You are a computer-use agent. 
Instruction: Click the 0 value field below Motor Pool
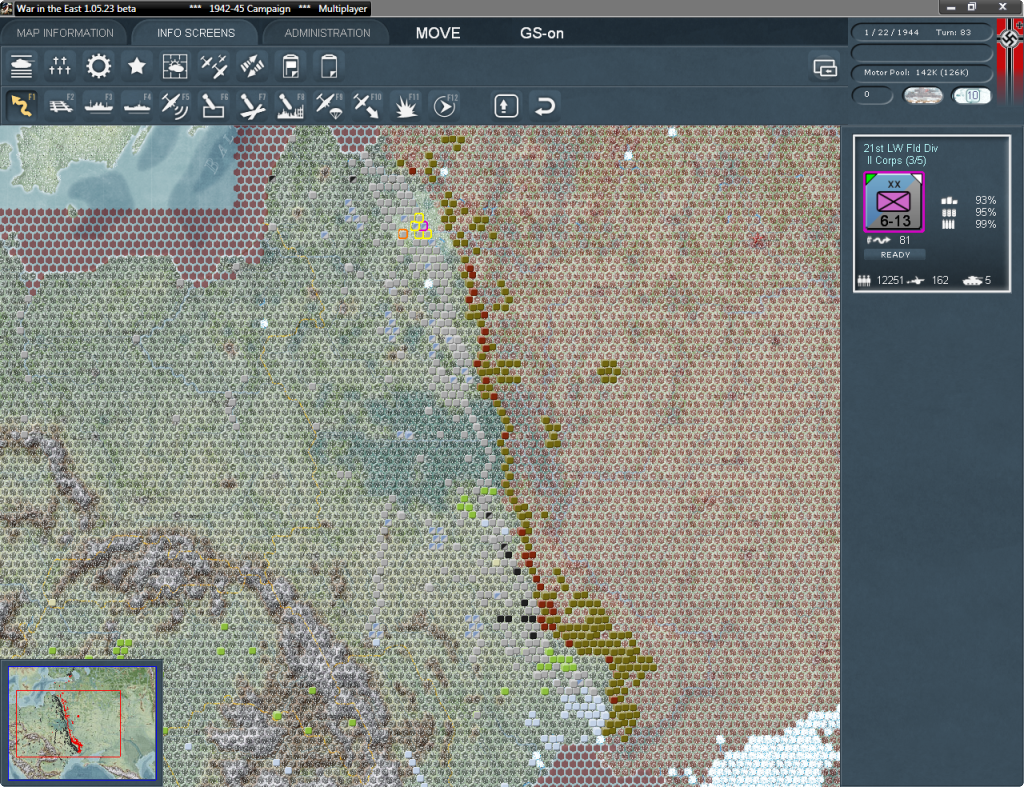pos(872,95)
